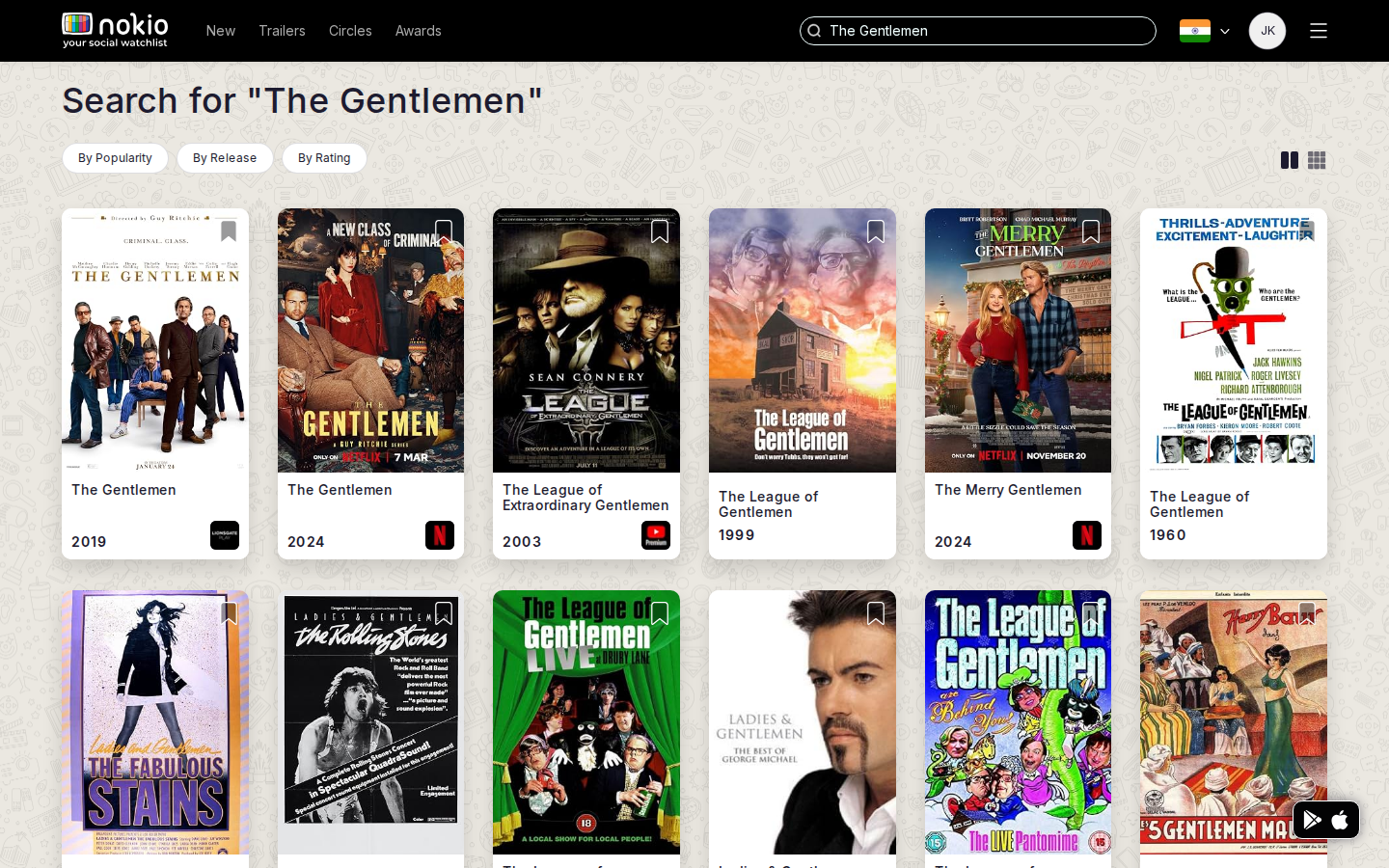The image size is (1389, 868).
Task: Click the search magnifier icon
Action: pos(814,31)
